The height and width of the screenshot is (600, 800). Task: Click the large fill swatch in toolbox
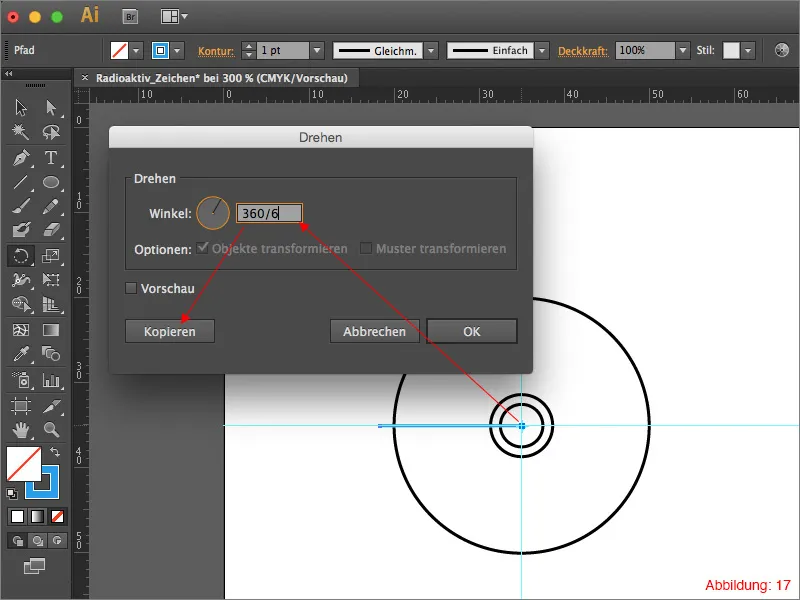click(x=23, y=464)
